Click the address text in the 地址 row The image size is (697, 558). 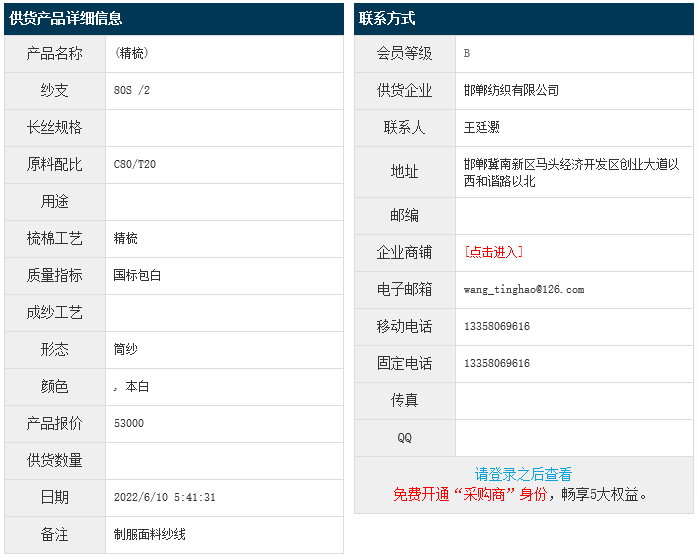[571, 172]
